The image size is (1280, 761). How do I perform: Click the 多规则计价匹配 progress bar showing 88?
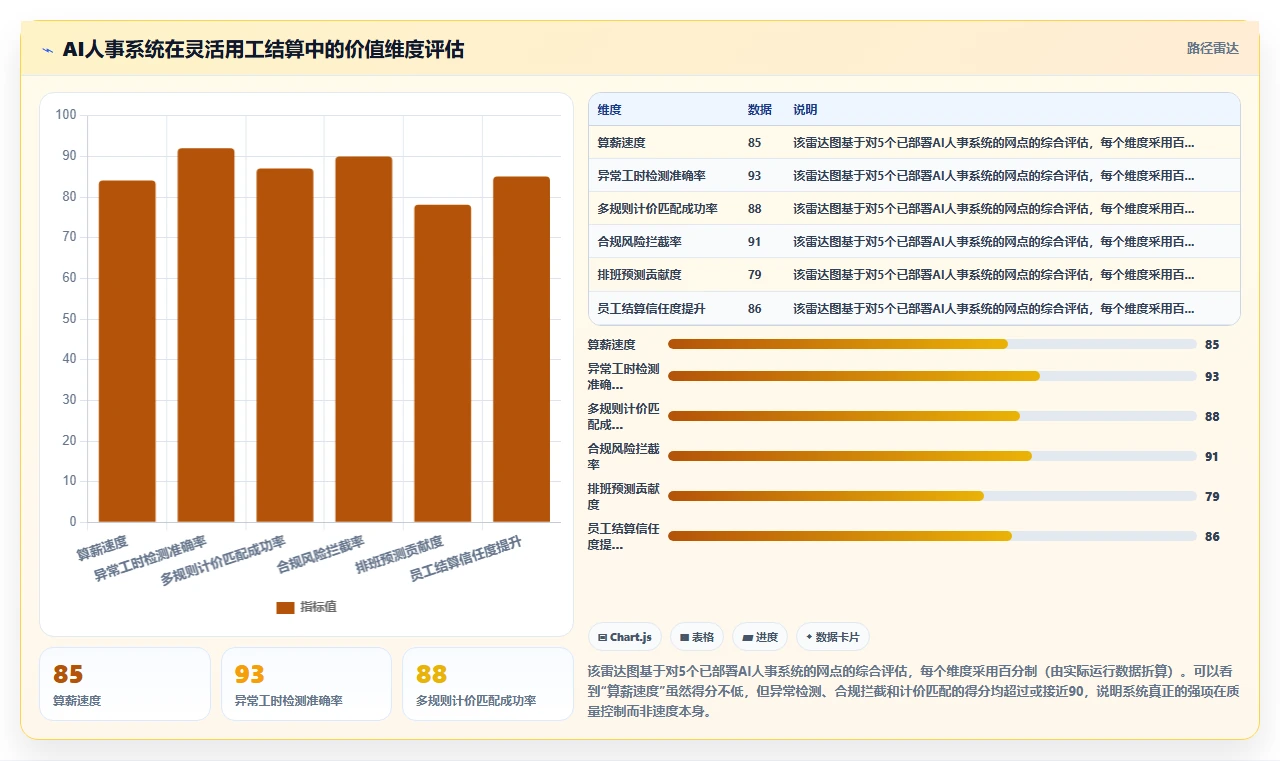click(x=932, y=416)
